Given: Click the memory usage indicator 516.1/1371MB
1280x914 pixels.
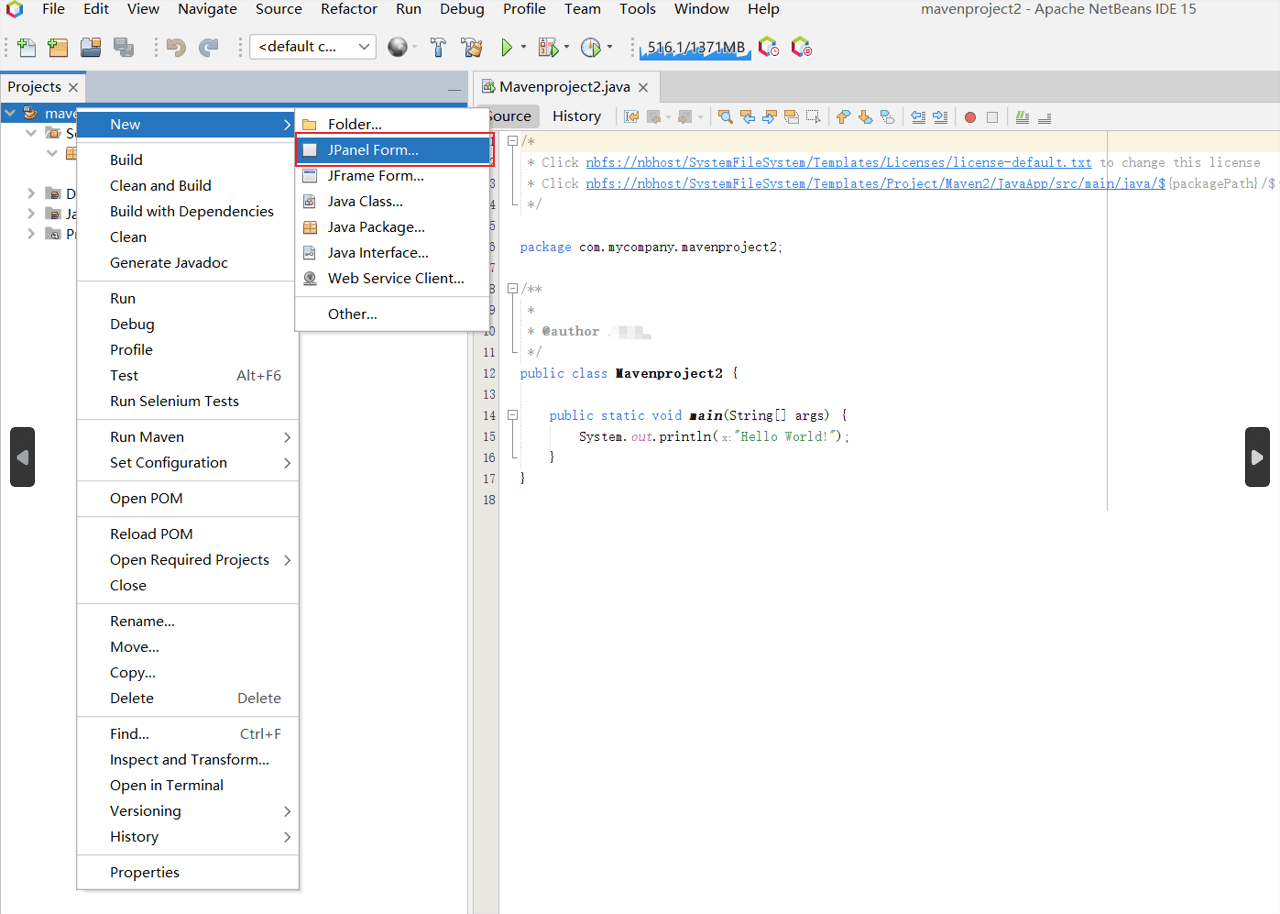Looking at the screenshot, I should pos(696,47).
